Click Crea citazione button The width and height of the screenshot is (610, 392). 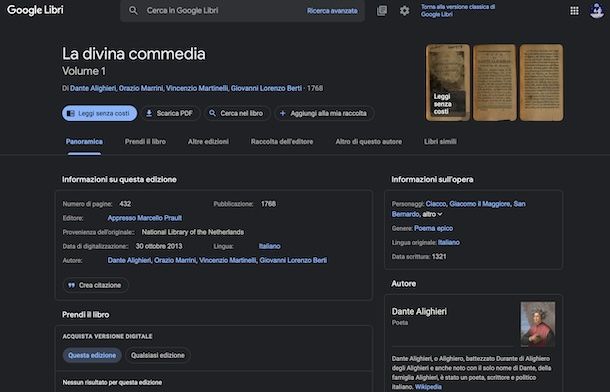[x=95, y=285]
